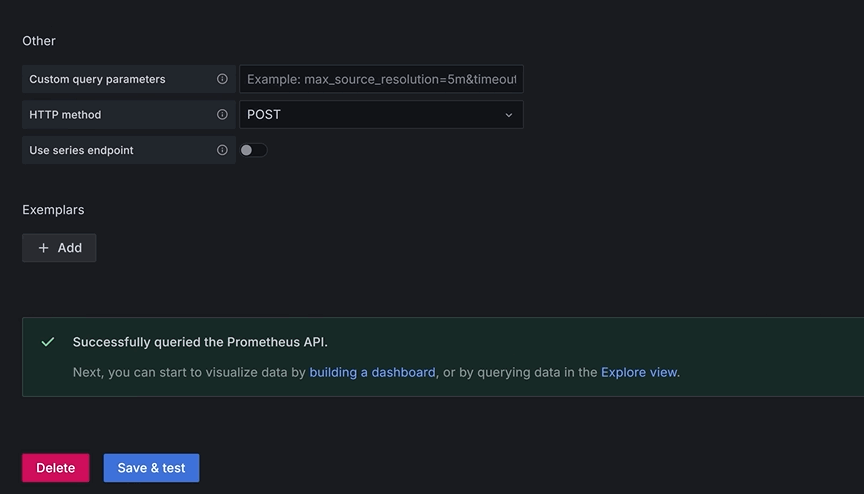Image resolution: width=864 pixels, height=494 pixels.
Task: Open the building a dashboard link
Action: [x=372, y=372]
